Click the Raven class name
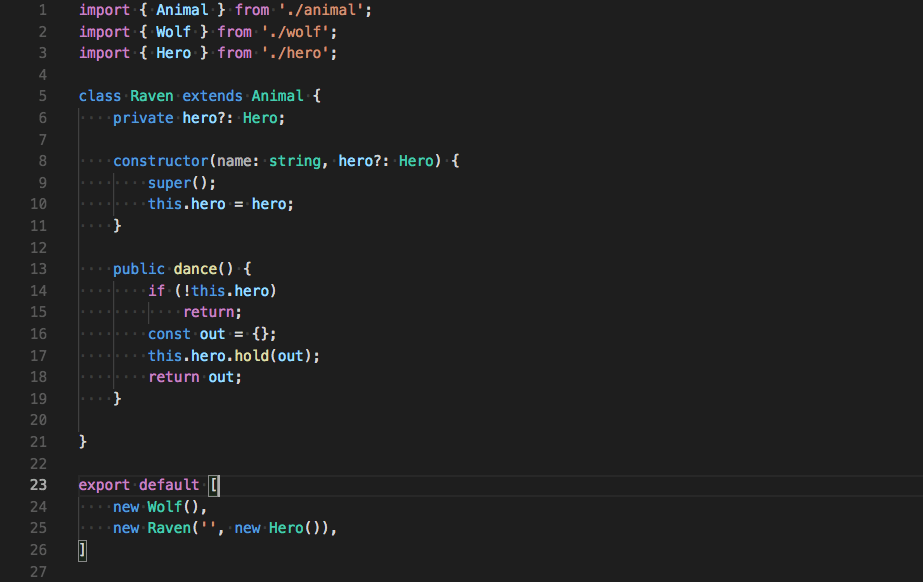 coord(151,95)
